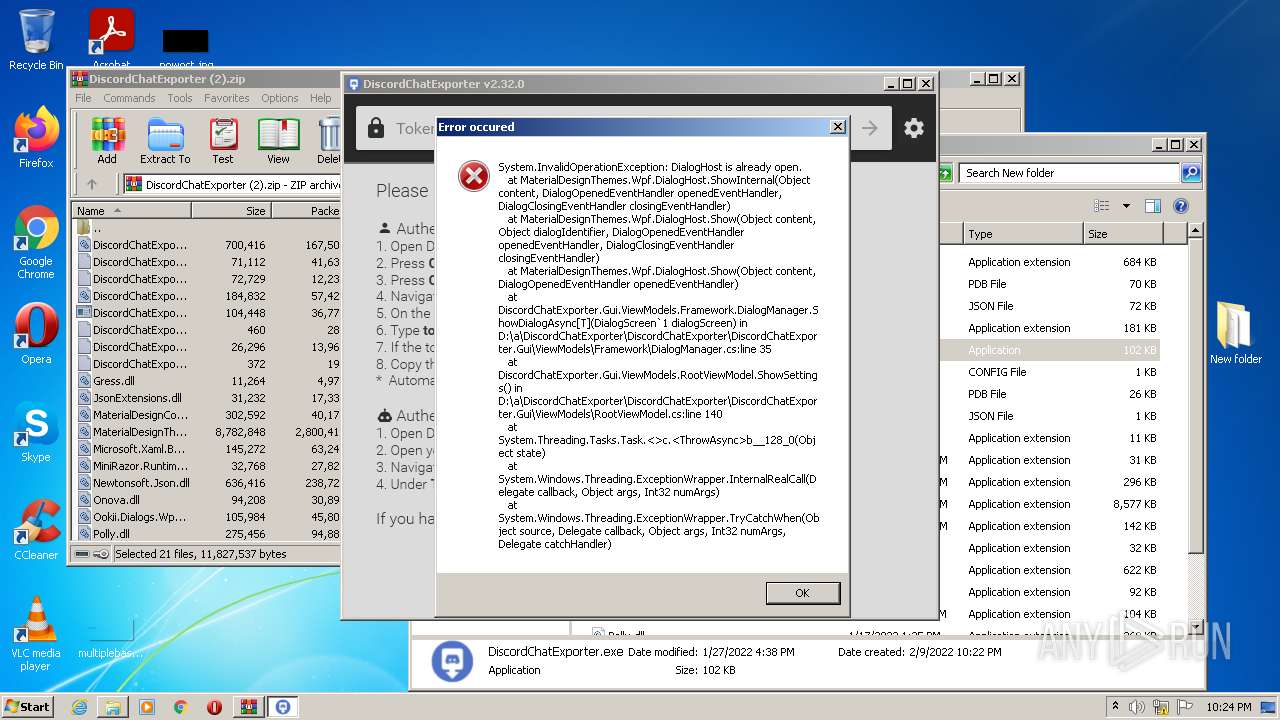Click Explorer search magnifier button

1190,173
